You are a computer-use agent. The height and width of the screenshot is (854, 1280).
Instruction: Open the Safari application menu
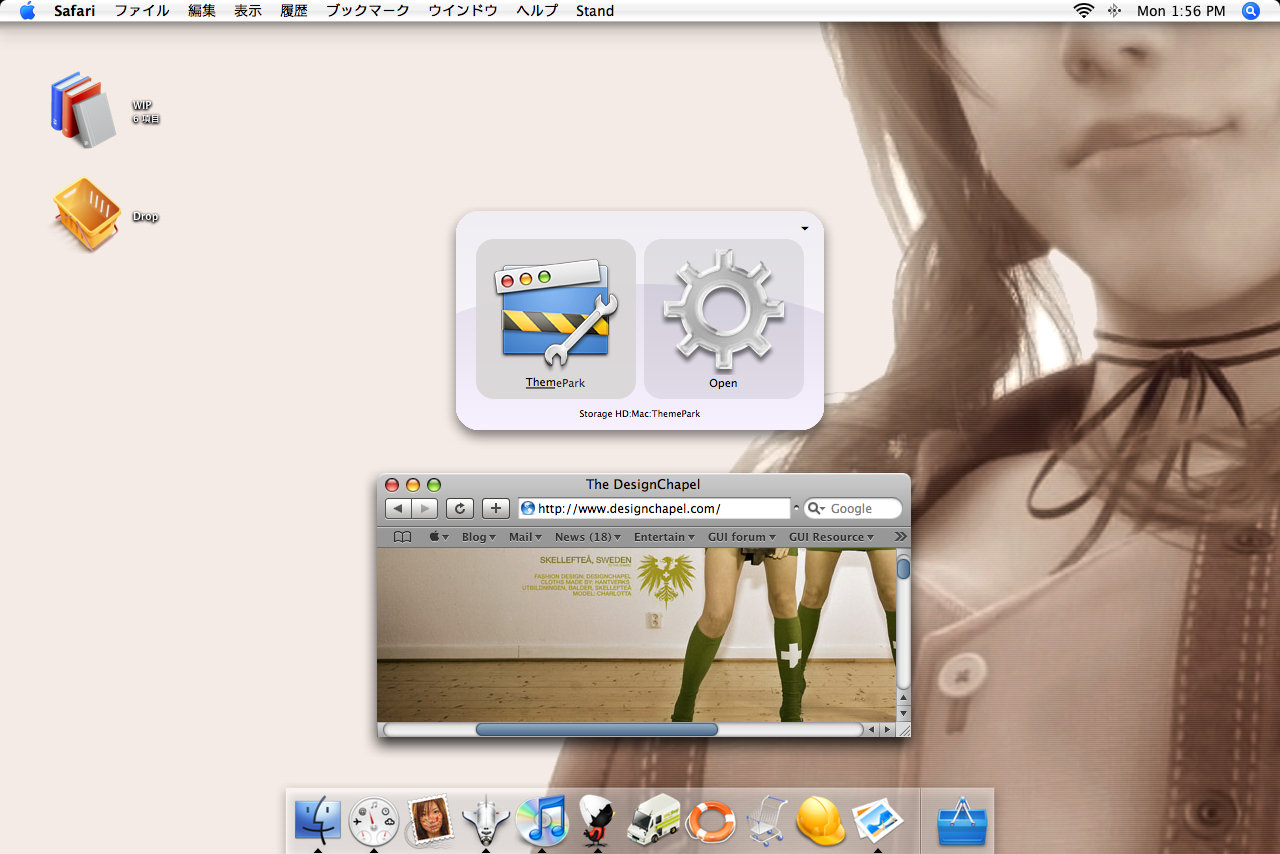75,11
